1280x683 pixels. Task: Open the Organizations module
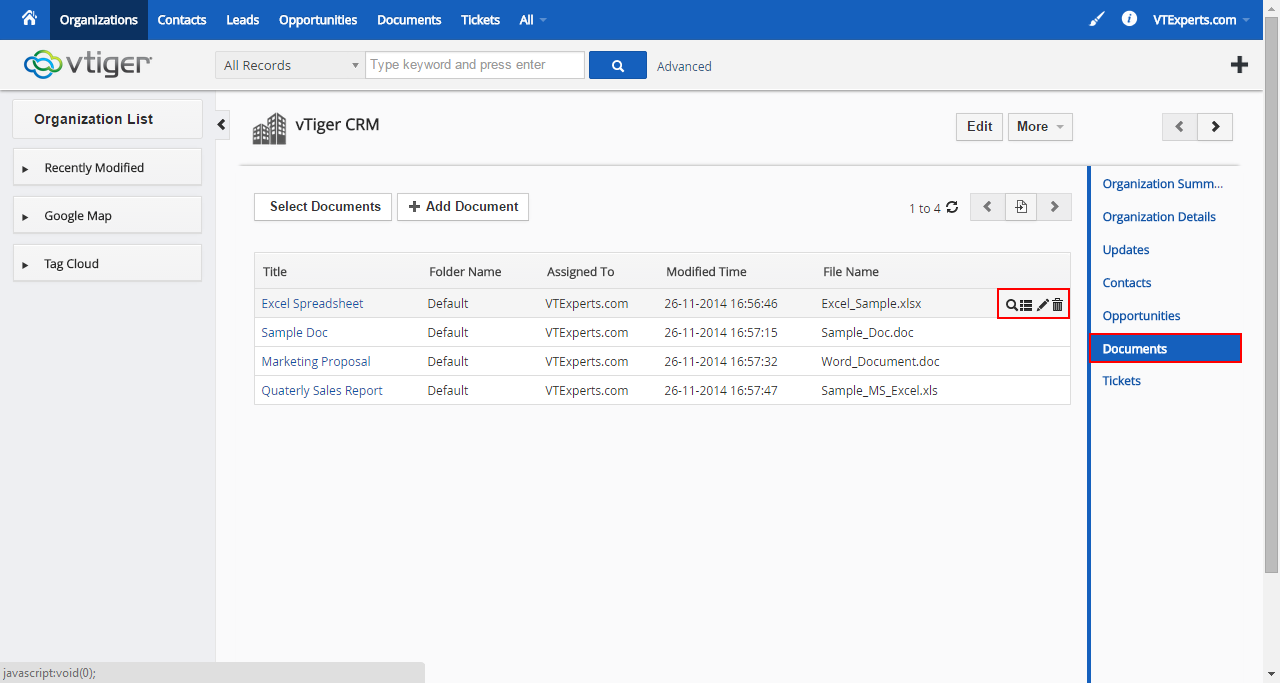pos(98,20)
